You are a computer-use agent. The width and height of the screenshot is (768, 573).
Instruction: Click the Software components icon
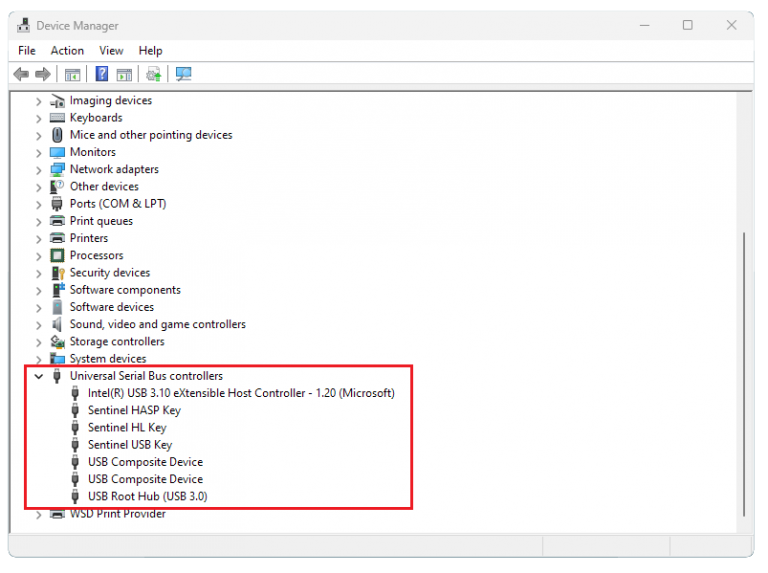[58, 289]
